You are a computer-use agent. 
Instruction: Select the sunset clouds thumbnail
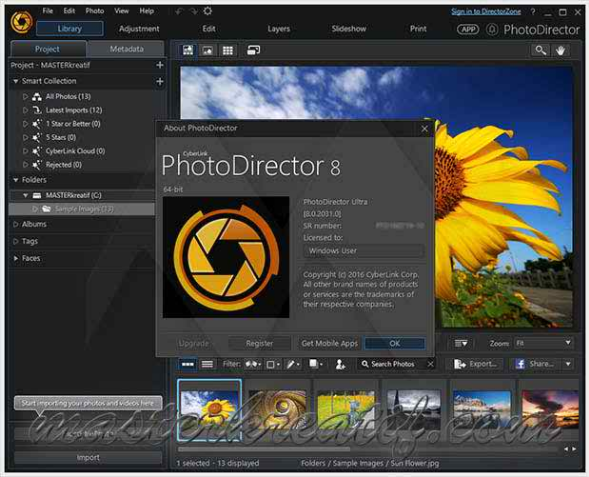pyautogui.click(x=550, y=409)
